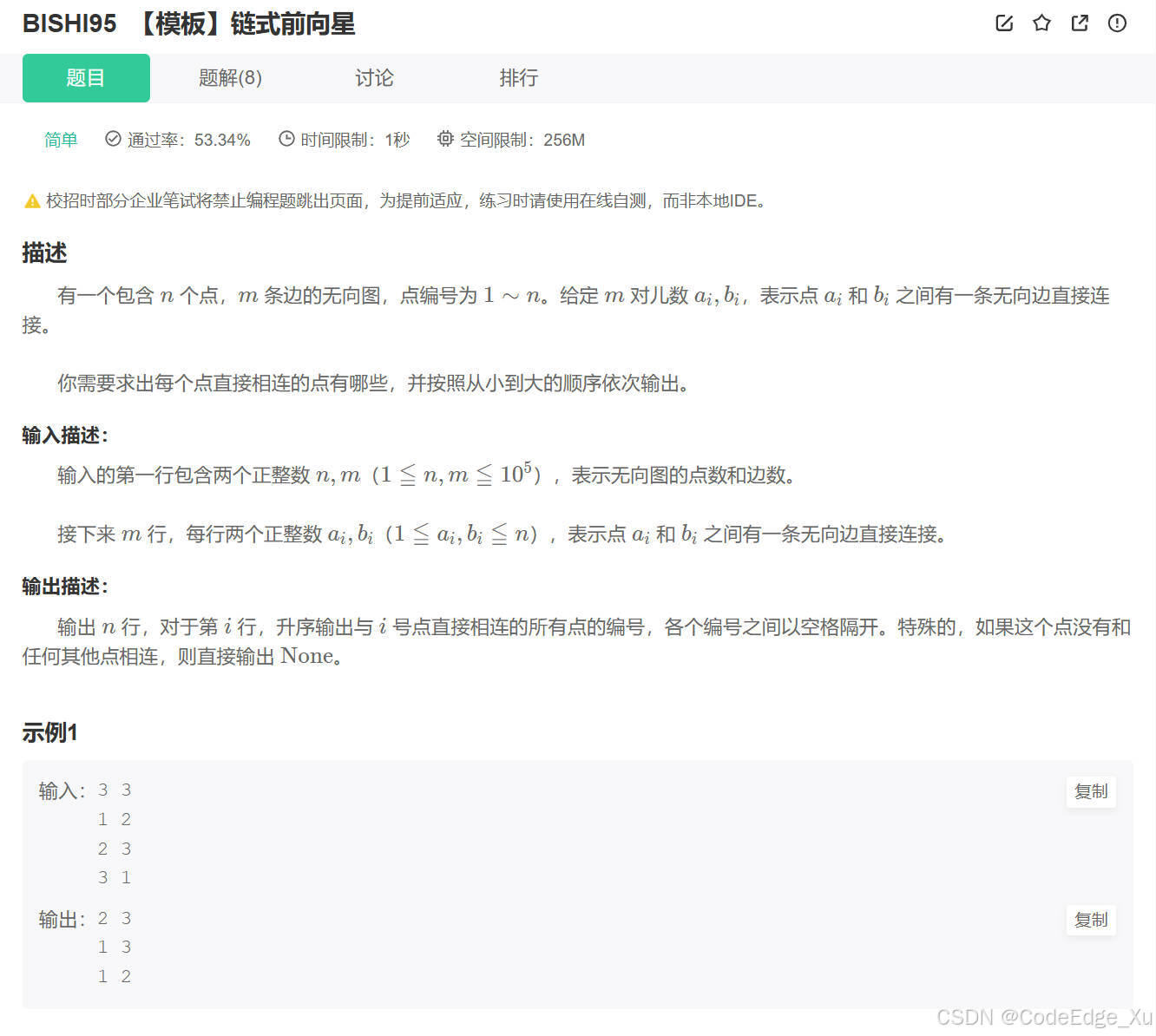Click the memory icon beside 空间限制
Image resolution: width=1156 pixels, height=1036 pixels.
tap(445, 138)
